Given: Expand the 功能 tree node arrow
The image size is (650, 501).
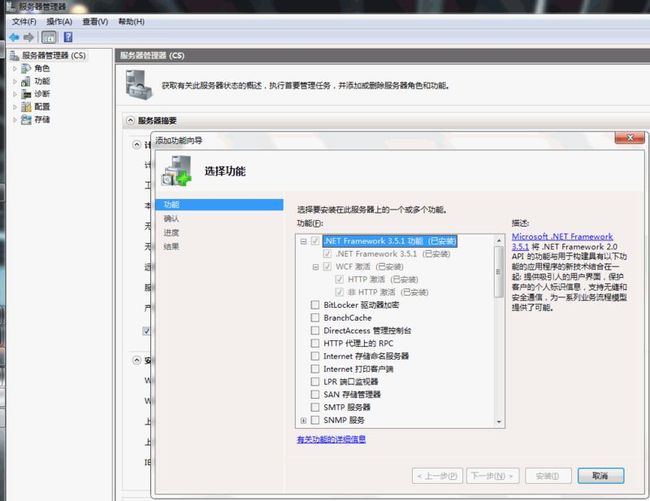Looking at the screenshot, I should click(x=15, y=82).
